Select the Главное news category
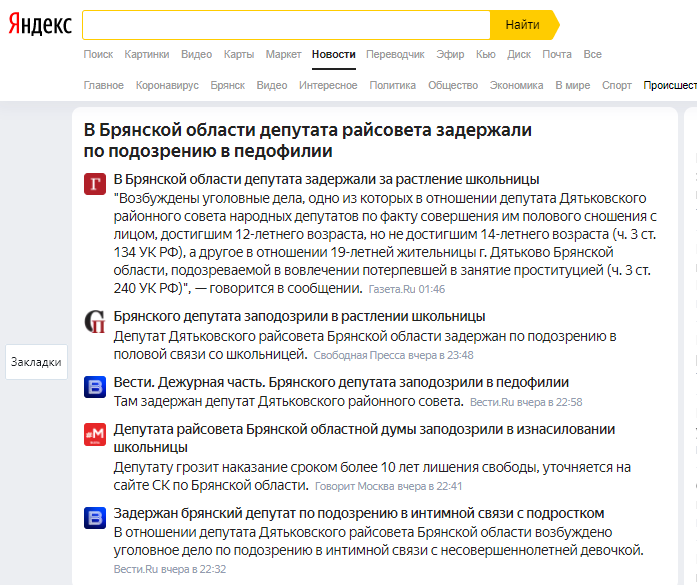Screen dimensions: 697x585 click(x=104, y=85)
